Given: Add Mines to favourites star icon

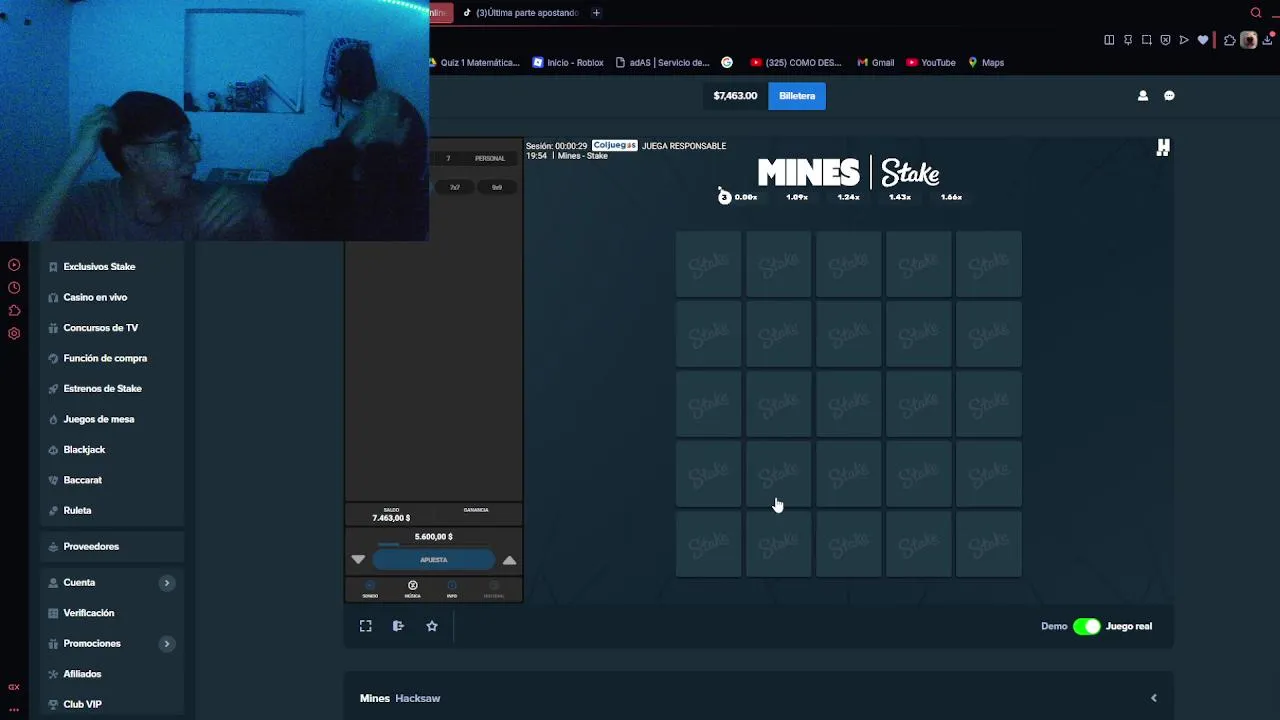Looking at the screenshot, I should pyautogui.click(x=432, y=626).
